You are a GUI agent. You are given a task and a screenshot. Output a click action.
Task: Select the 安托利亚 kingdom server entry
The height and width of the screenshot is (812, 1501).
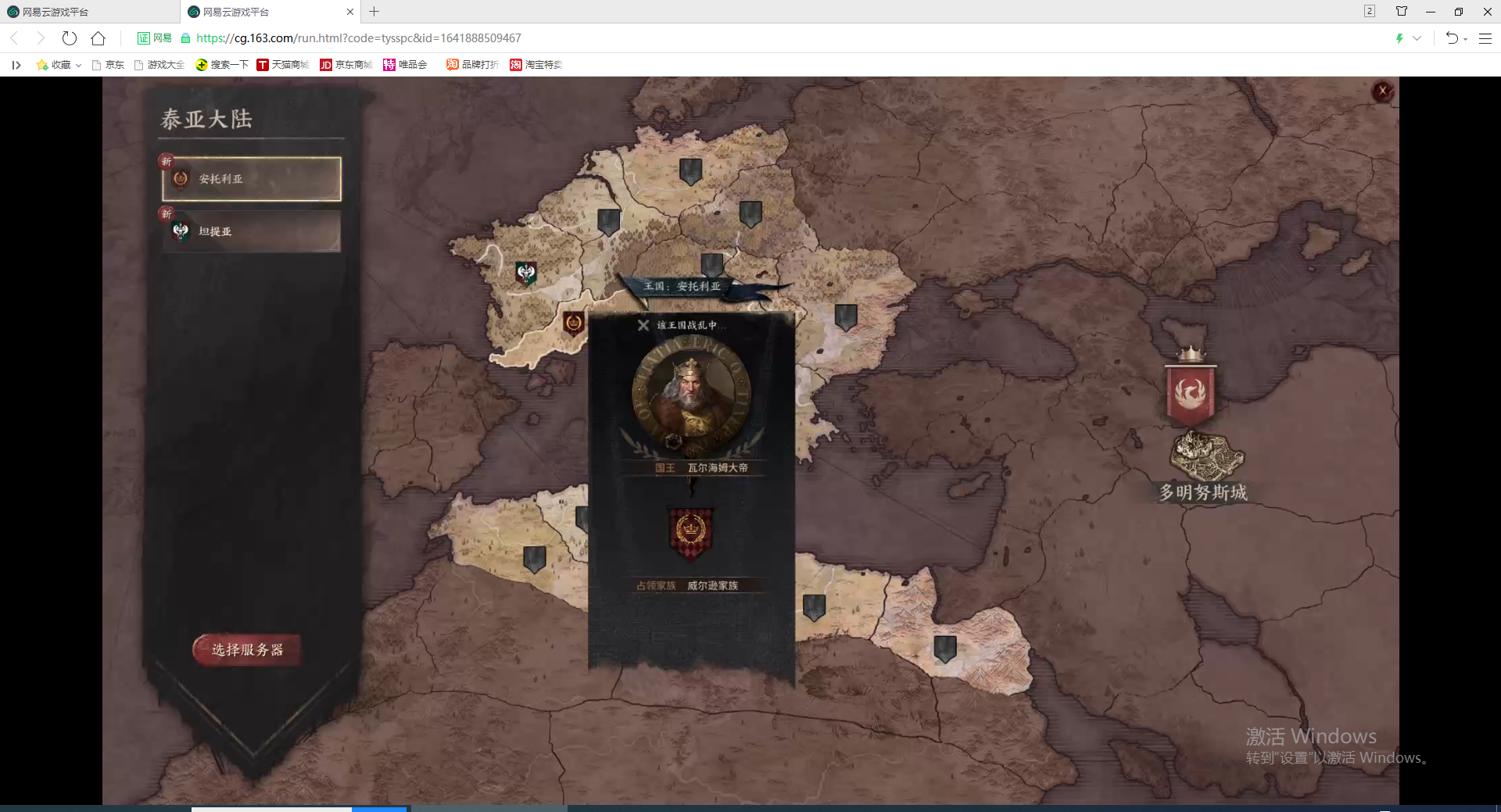click(251, 179)
